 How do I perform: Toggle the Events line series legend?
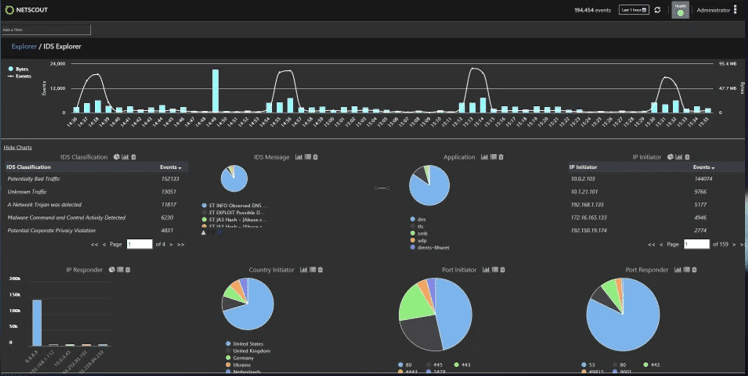coord(20,76)
